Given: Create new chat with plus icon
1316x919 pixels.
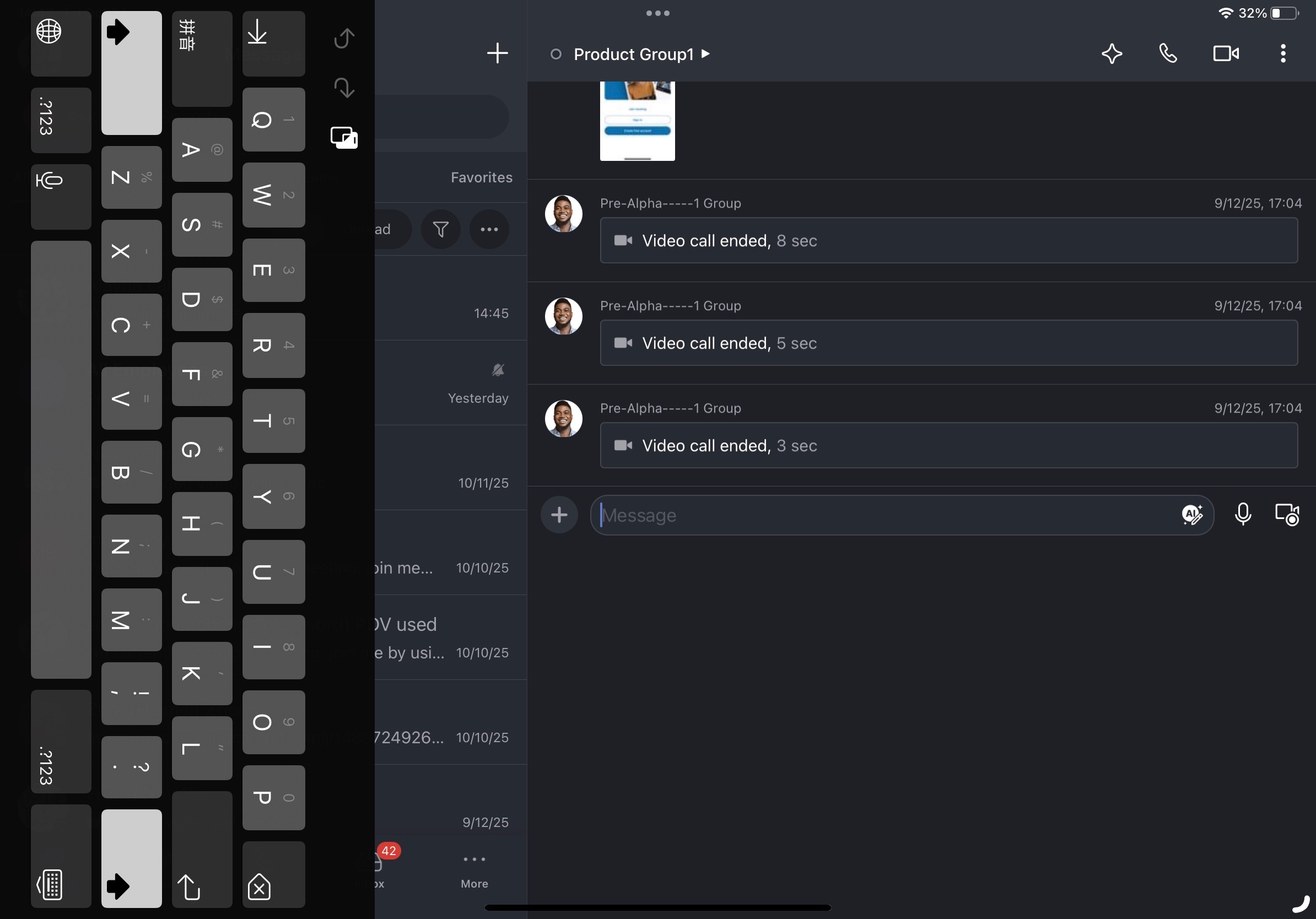Looking at the screenshot, I should pyautogui.click(x=497, y=53).
